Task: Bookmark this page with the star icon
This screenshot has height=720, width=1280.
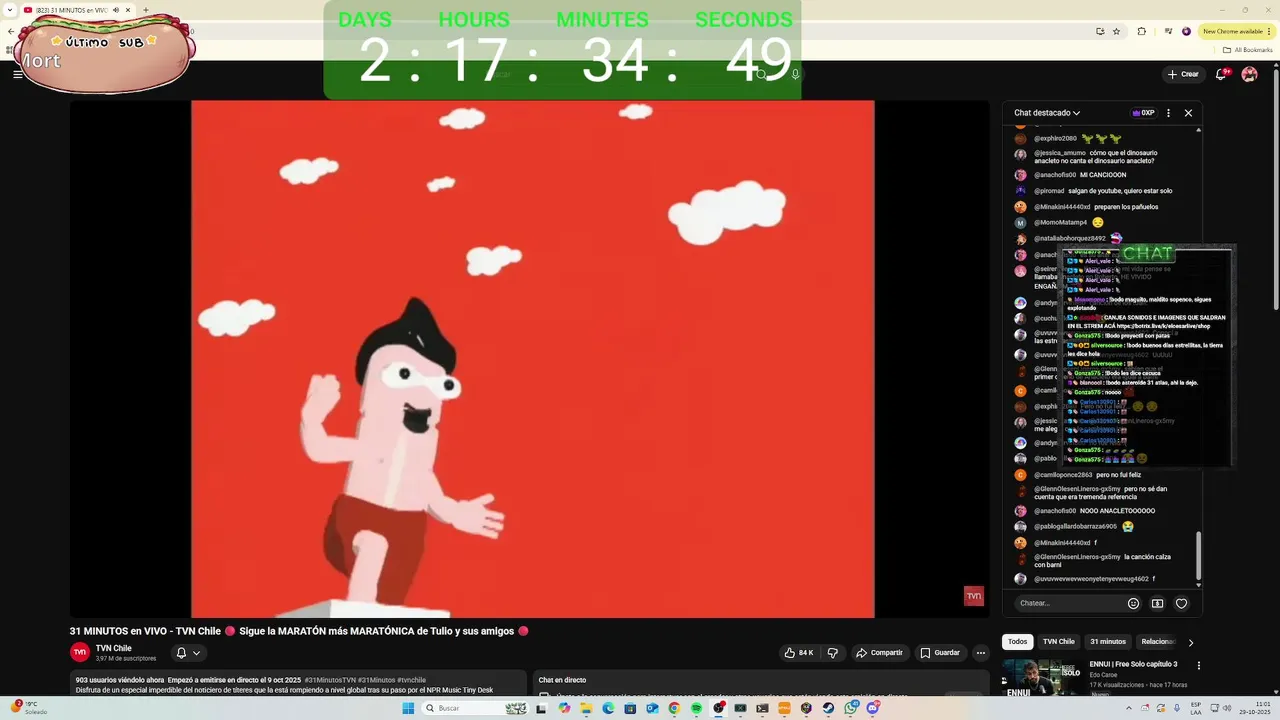Action: [1117, 31]
